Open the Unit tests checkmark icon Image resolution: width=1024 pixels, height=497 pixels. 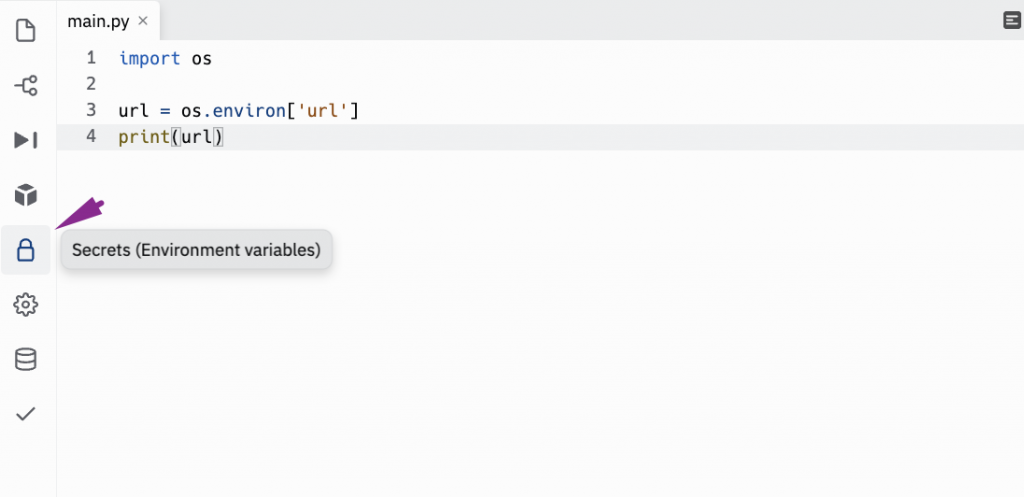(26, 413)
